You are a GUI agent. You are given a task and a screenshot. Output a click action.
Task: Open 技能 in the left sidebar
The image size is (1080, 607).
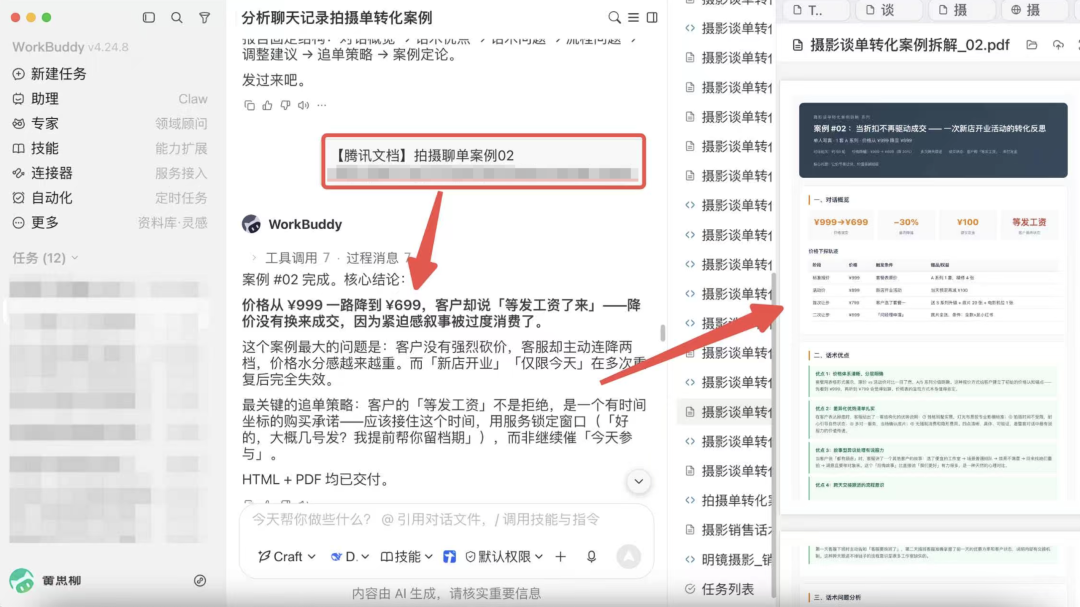[110, 148]
